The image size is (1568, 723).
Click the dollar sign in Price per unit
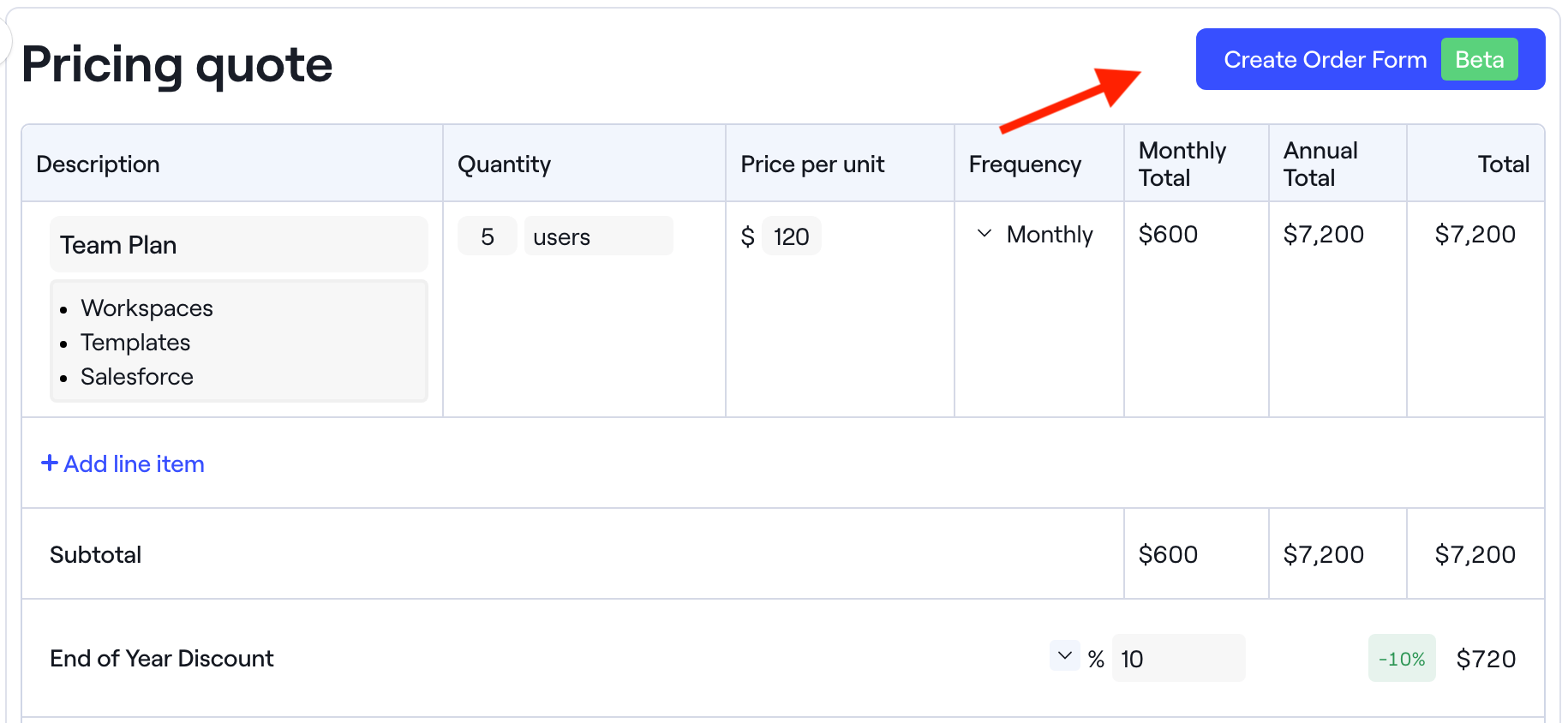point(748,236)
